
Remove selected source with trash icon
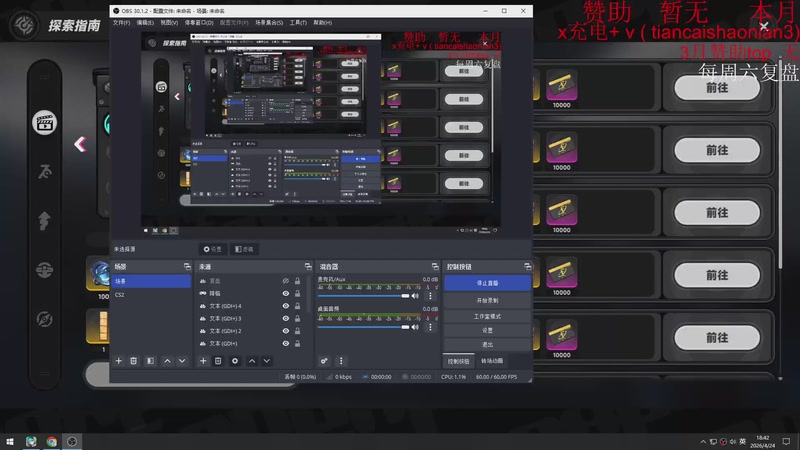(x=218, y=361)
